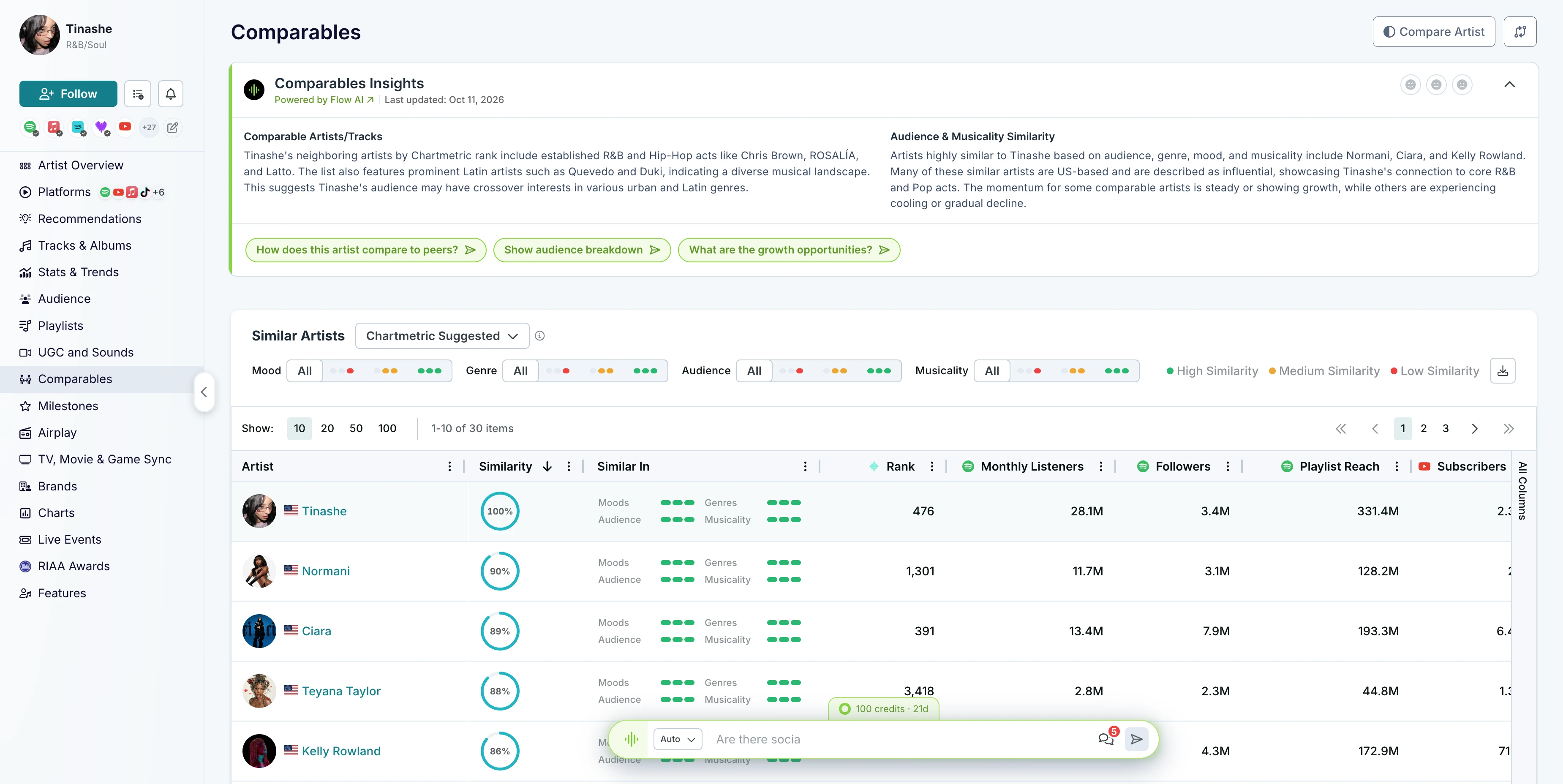The height and width of the screenshot is (784, 1563).
Task: Click the chat input field 'Are there socia'
Action: point(900,739)
